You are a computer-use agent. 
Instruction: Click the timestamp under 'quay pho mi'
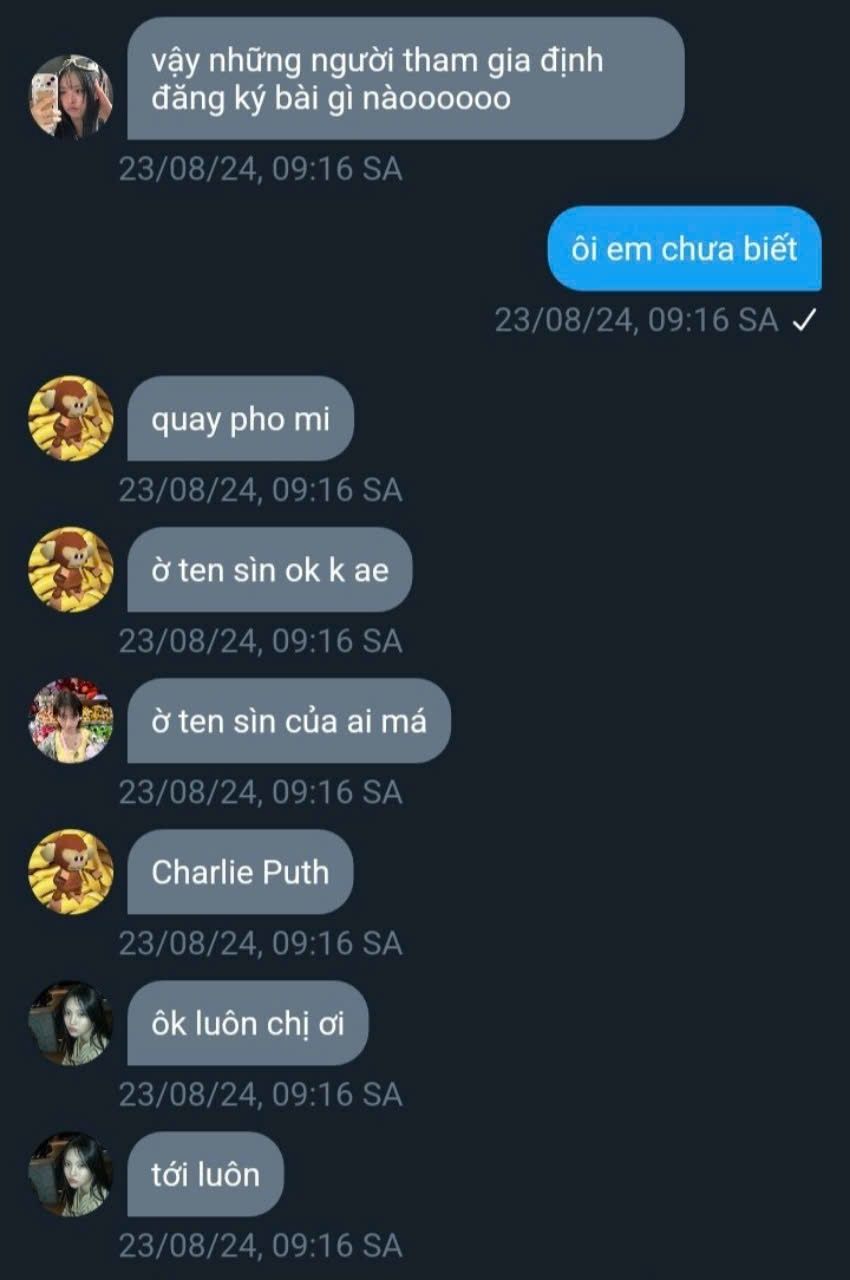[260, 490]
